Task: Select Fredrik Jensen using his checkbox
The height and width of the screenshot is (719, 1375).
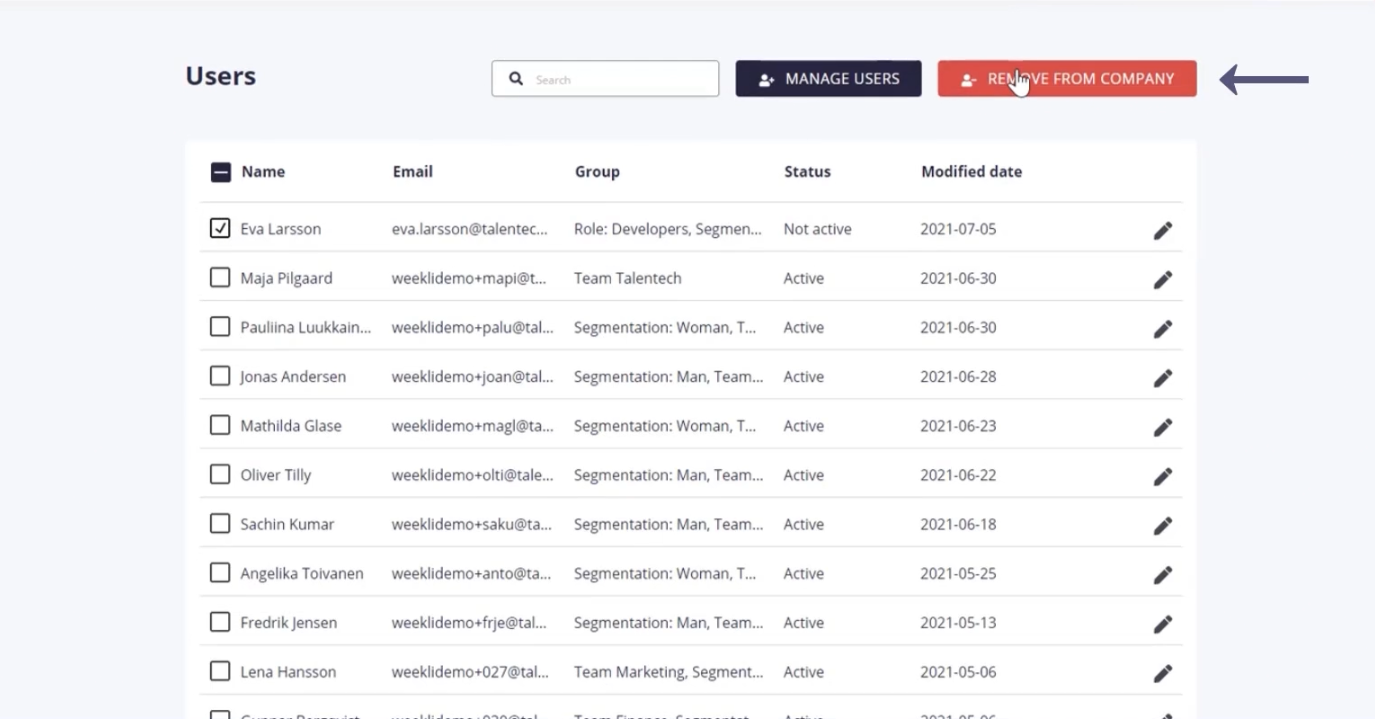Action: coord(220,622)
